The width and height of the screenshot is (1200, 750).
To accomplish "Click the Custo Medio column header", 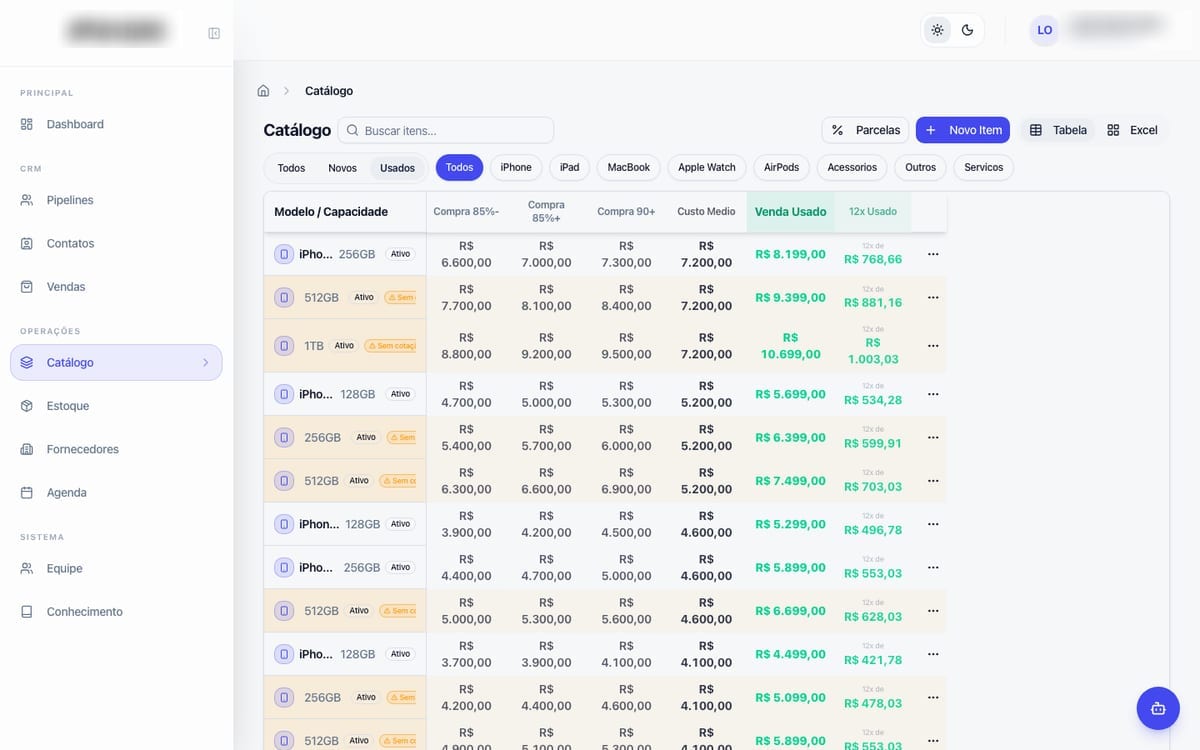I will 706,212.
